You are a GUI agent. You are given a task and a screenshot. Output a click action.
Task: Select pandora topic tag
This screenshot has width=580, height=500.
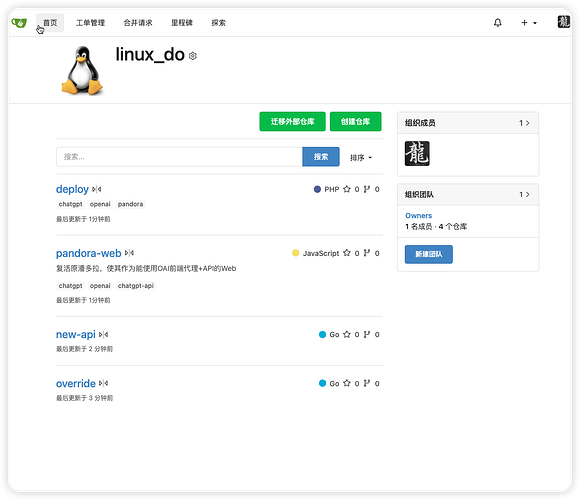coord(131,204)
